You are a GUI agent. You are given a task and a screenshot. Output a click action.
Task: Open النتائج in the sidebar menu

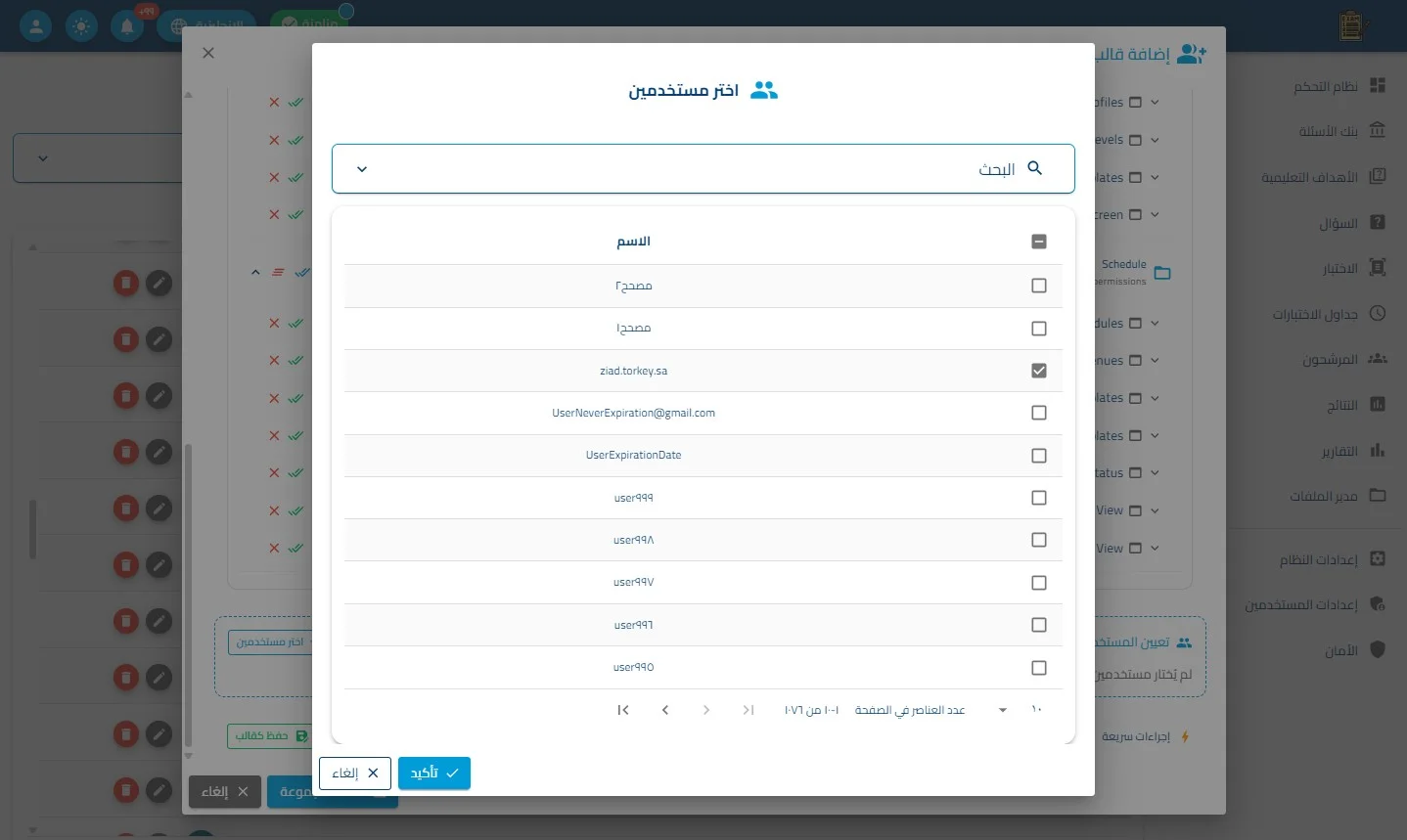click(1341, 405)
